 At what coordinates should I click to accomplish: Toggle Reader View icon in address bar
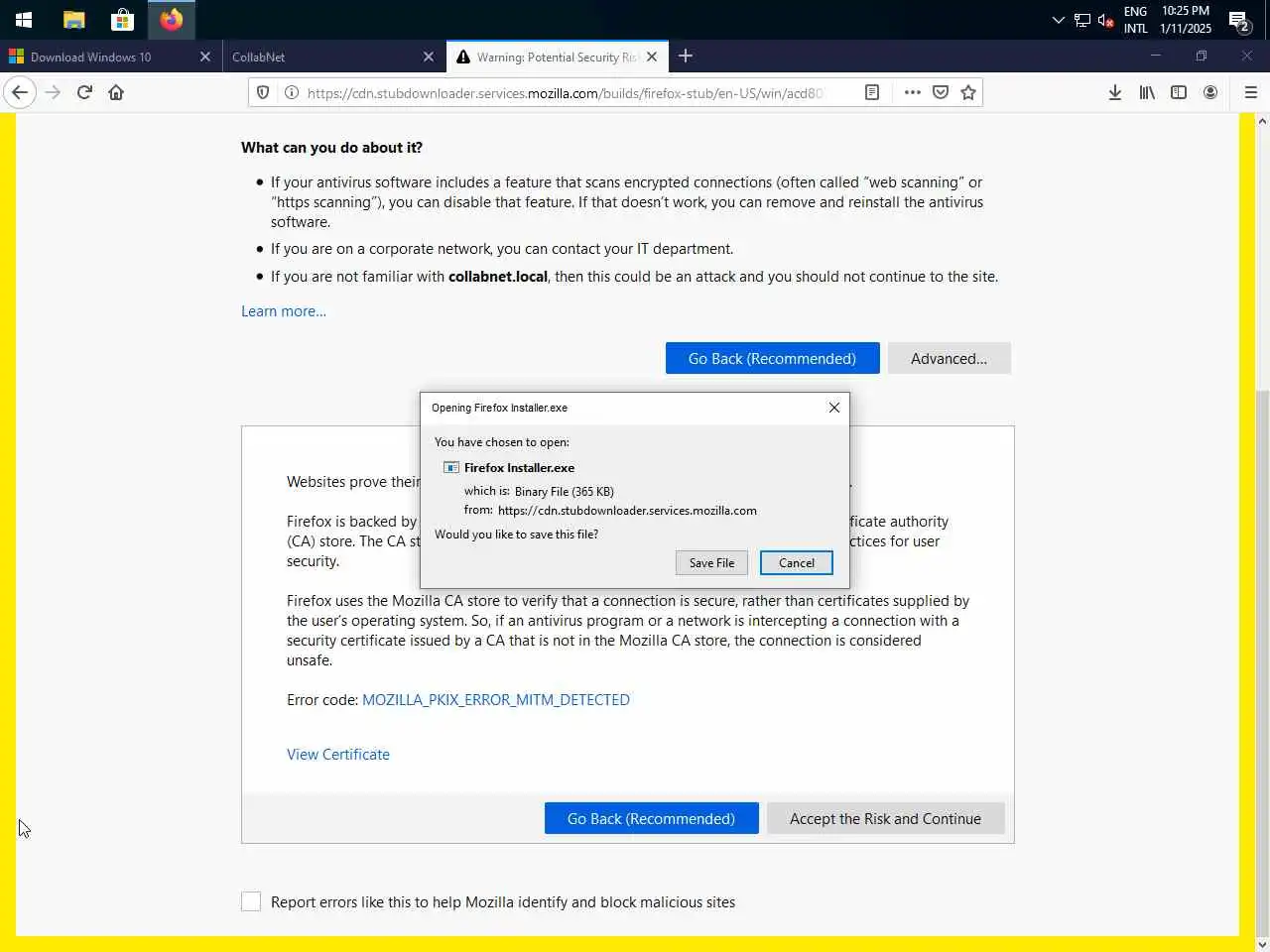click(872, 92)
